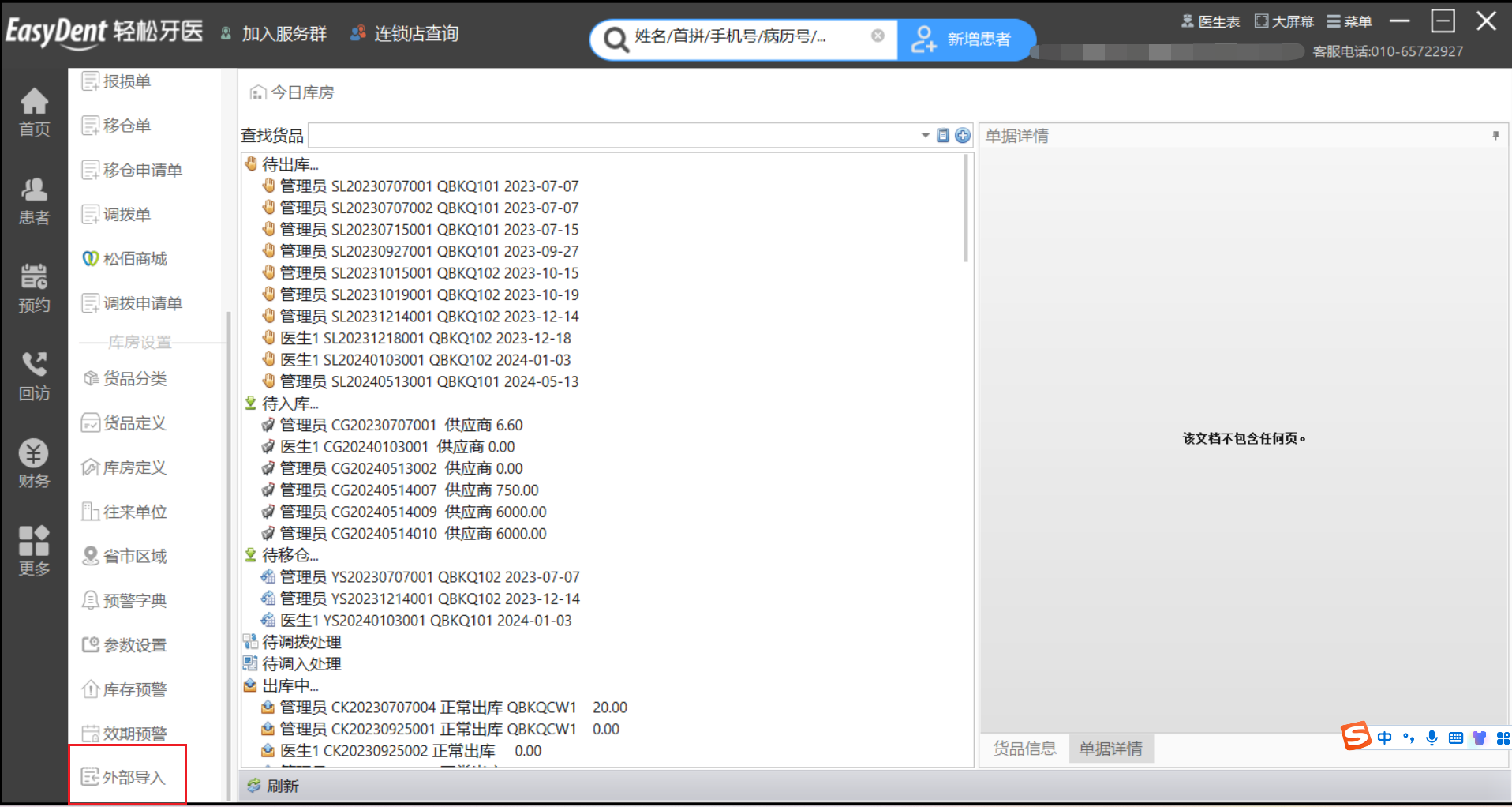This screenshot has width=1512, height=807.
Task: Click the blue plus icon beside search
Action: pos(963,136)
